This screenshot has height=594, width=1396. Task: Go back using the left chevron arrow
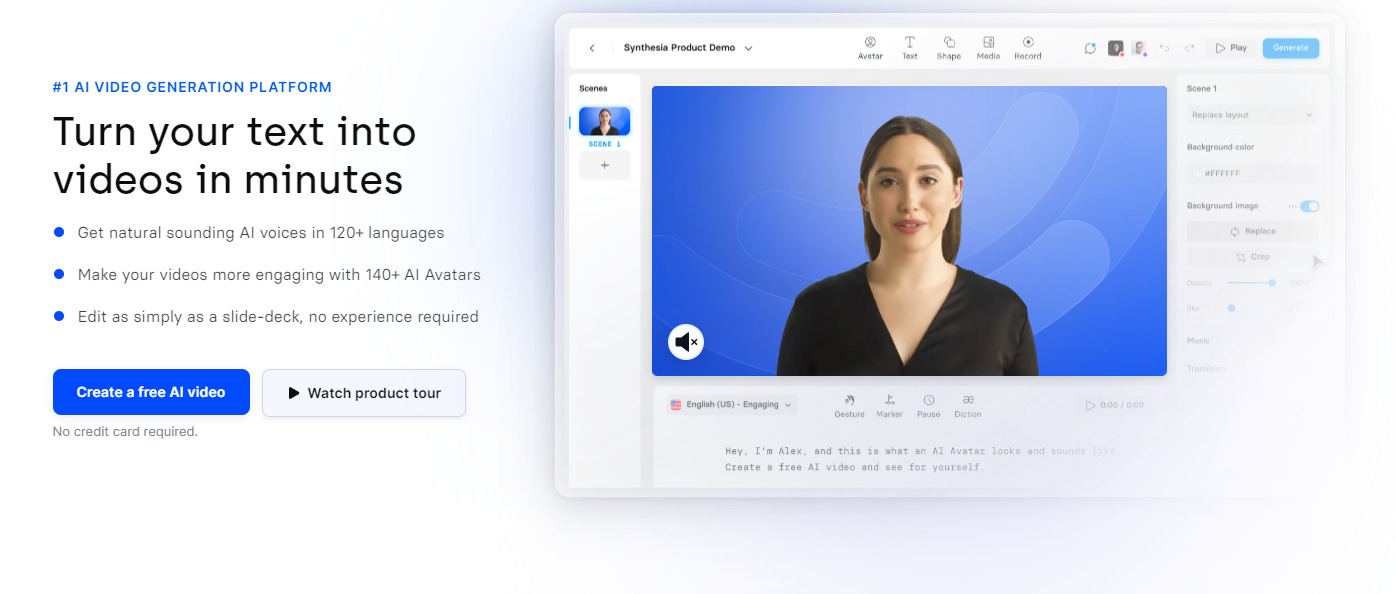(x=592, y=48)
